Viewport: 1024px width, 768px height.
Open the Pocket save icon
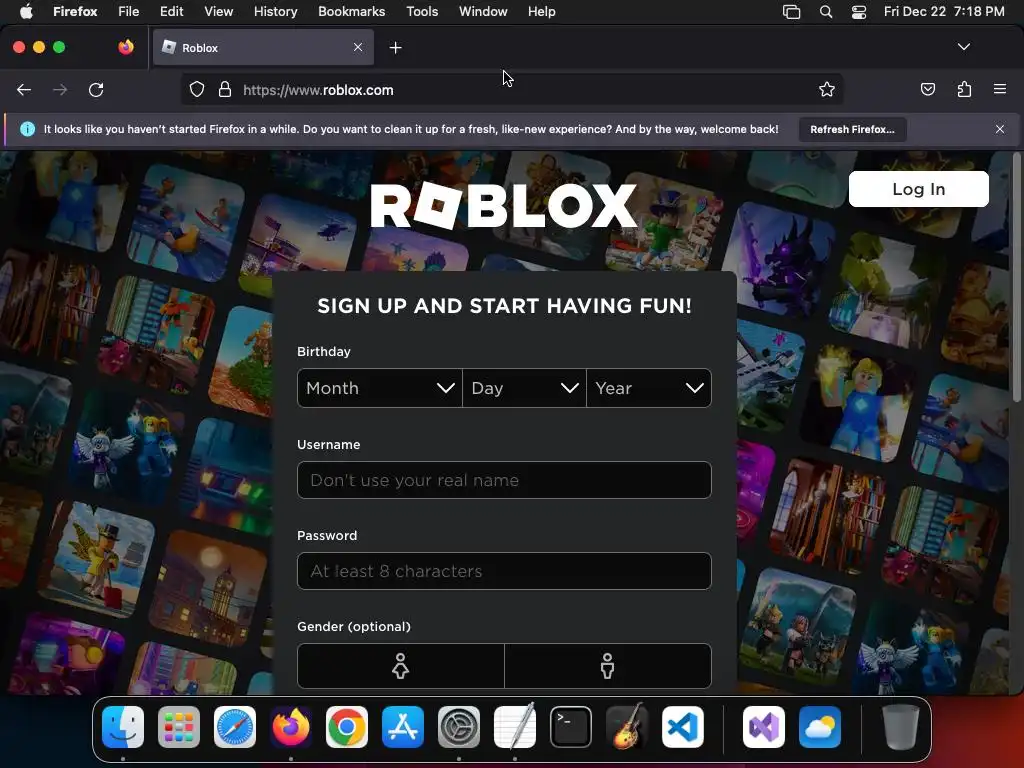927,89
